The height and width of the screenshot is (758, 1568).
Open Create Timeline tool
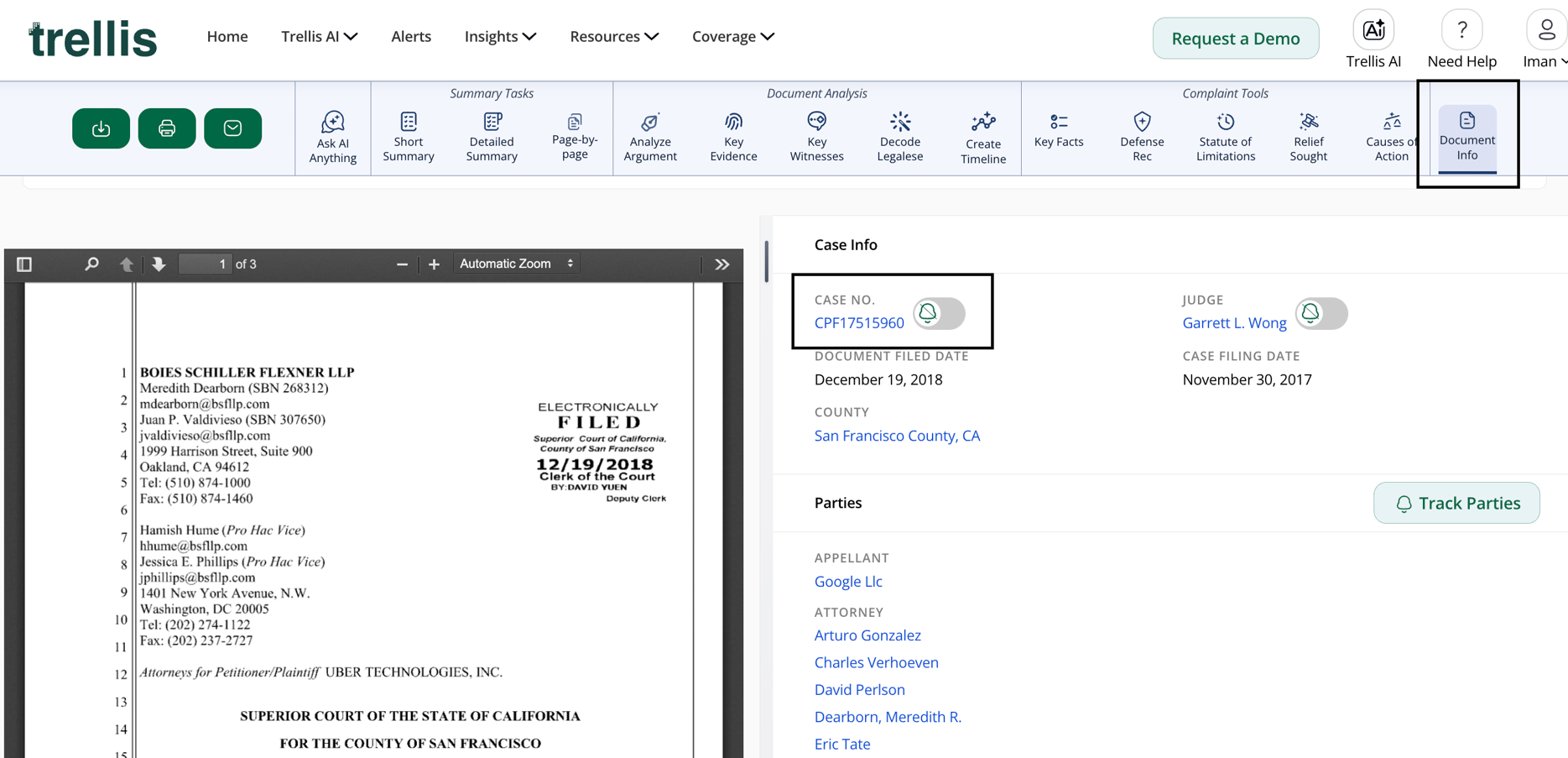tap(983, 138)
